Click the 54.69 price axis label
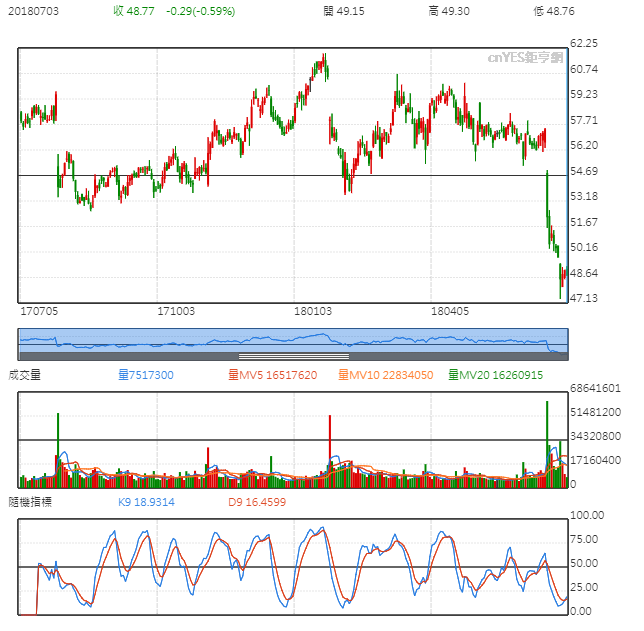This screenshot has width=644, height=631. click(584, 171)
